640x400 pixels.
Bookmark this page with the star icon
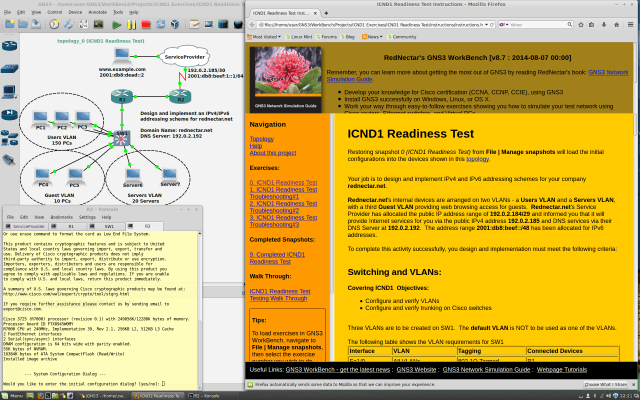[x=581, y=25]
